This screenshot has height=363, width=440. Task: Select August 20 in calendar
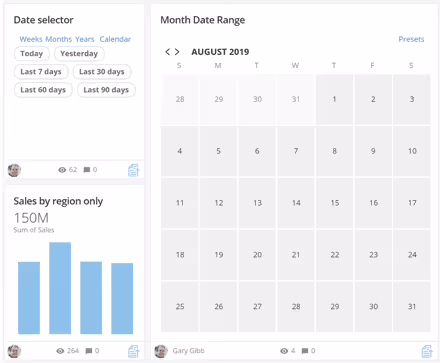pos(257,255)
